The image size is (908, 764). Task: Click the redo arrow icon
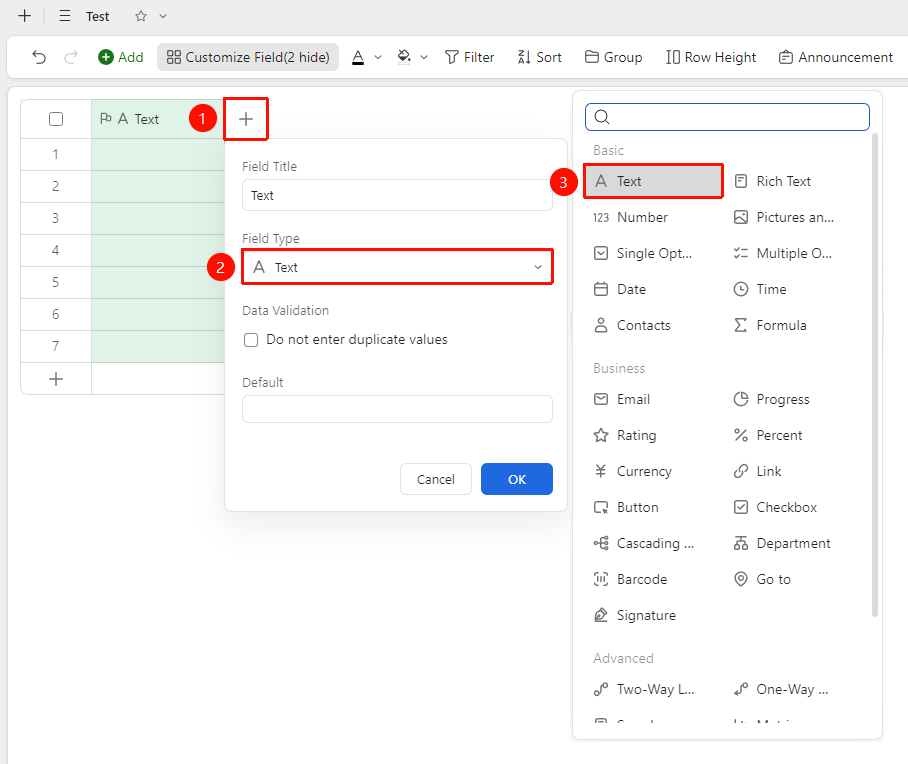click(x=71, y=57)
